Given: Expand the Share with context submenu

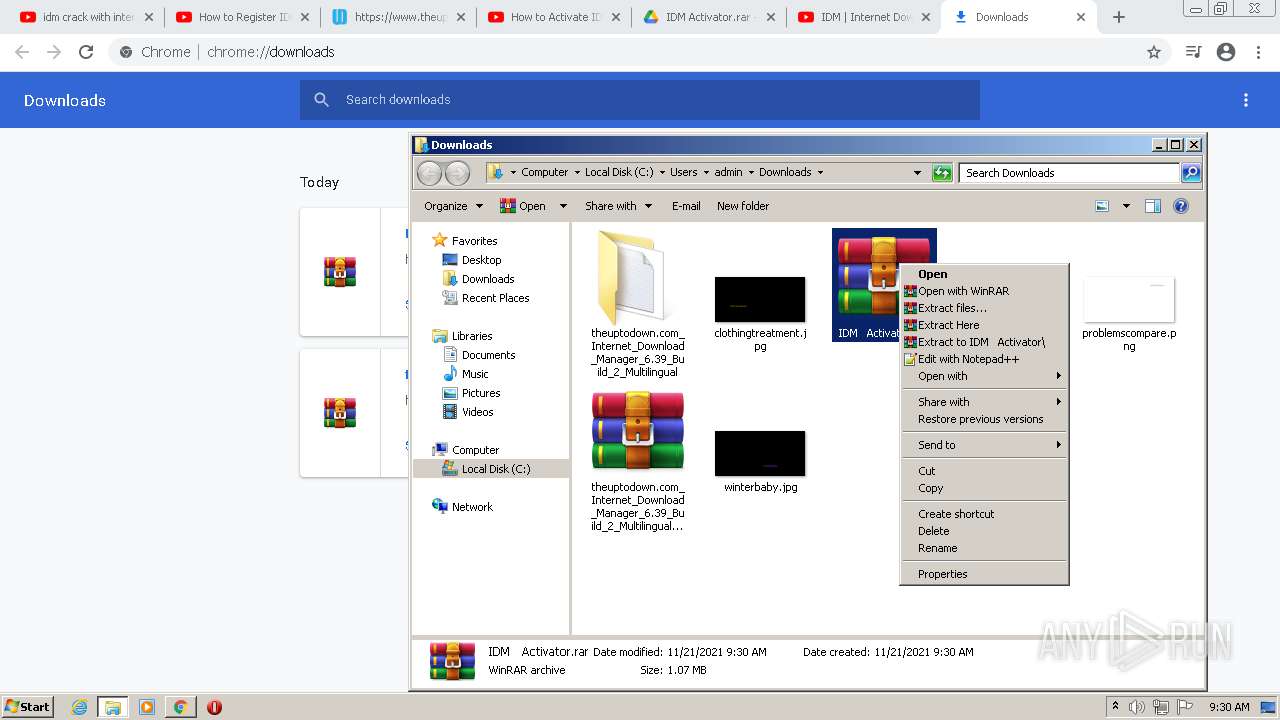Looking at the screenshot, I should [x=984, y=402].
